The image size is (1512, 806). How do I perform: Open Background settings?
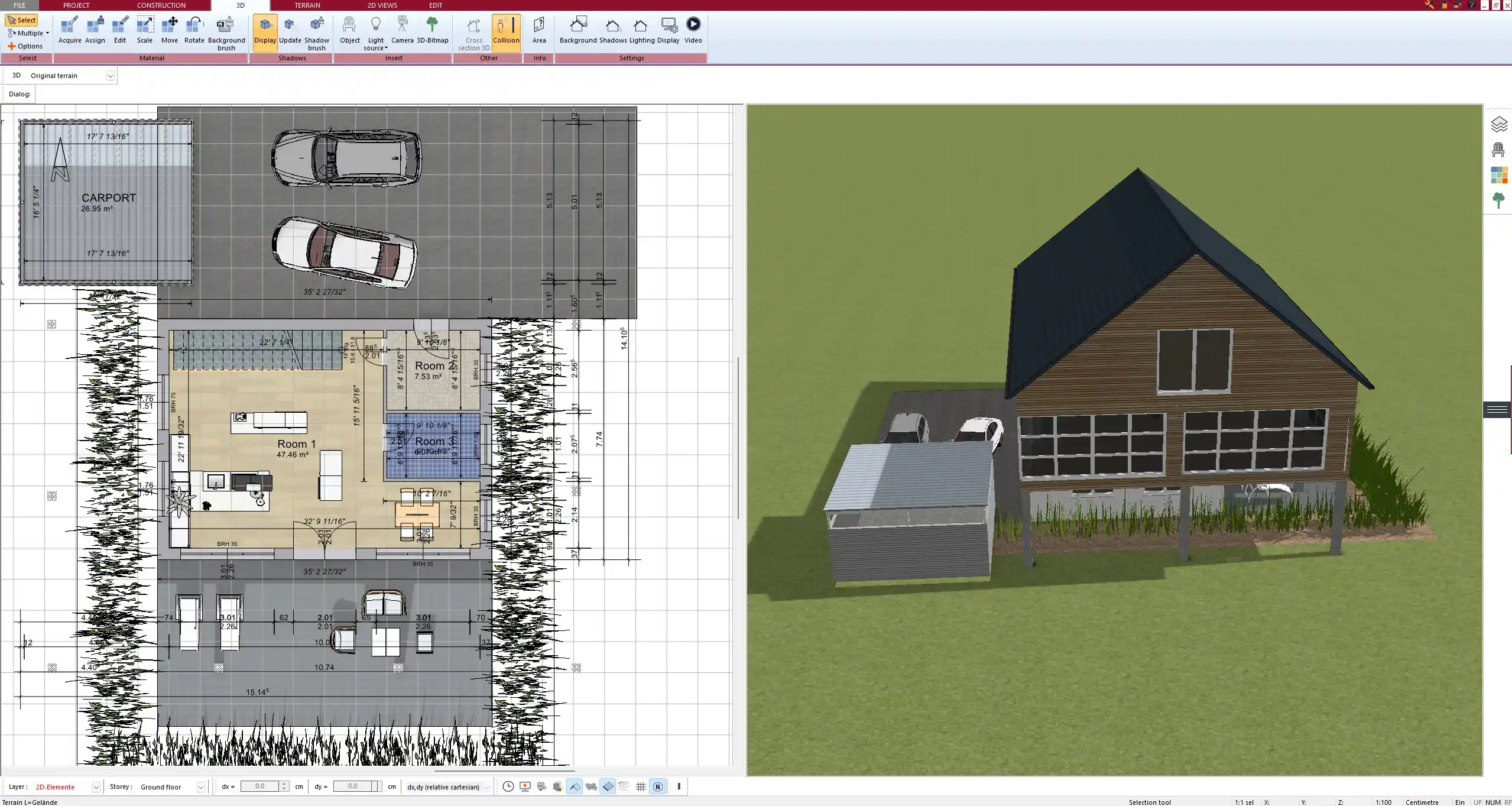578,31
